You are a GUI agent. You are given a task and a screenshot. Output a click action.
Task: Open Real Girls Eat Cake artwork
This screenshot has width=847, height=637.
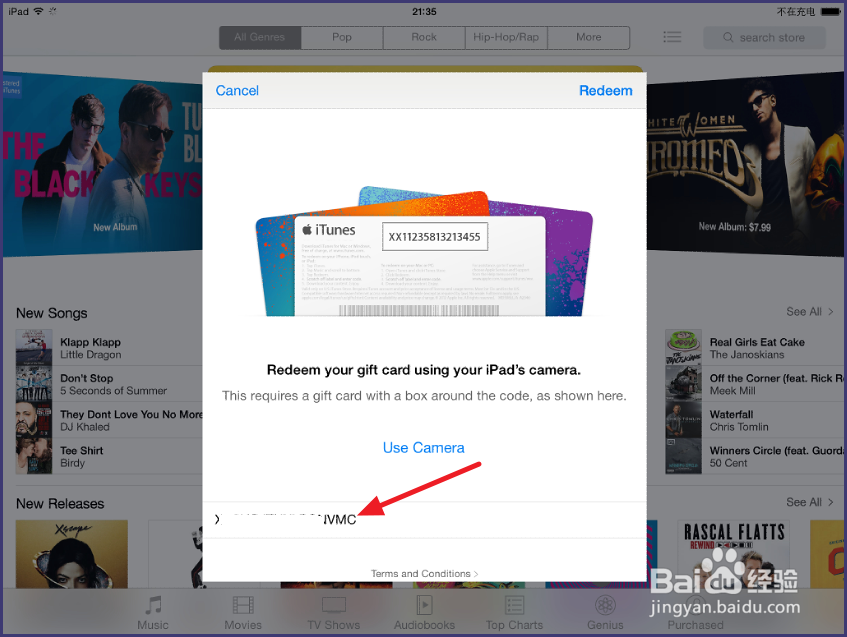683,348
